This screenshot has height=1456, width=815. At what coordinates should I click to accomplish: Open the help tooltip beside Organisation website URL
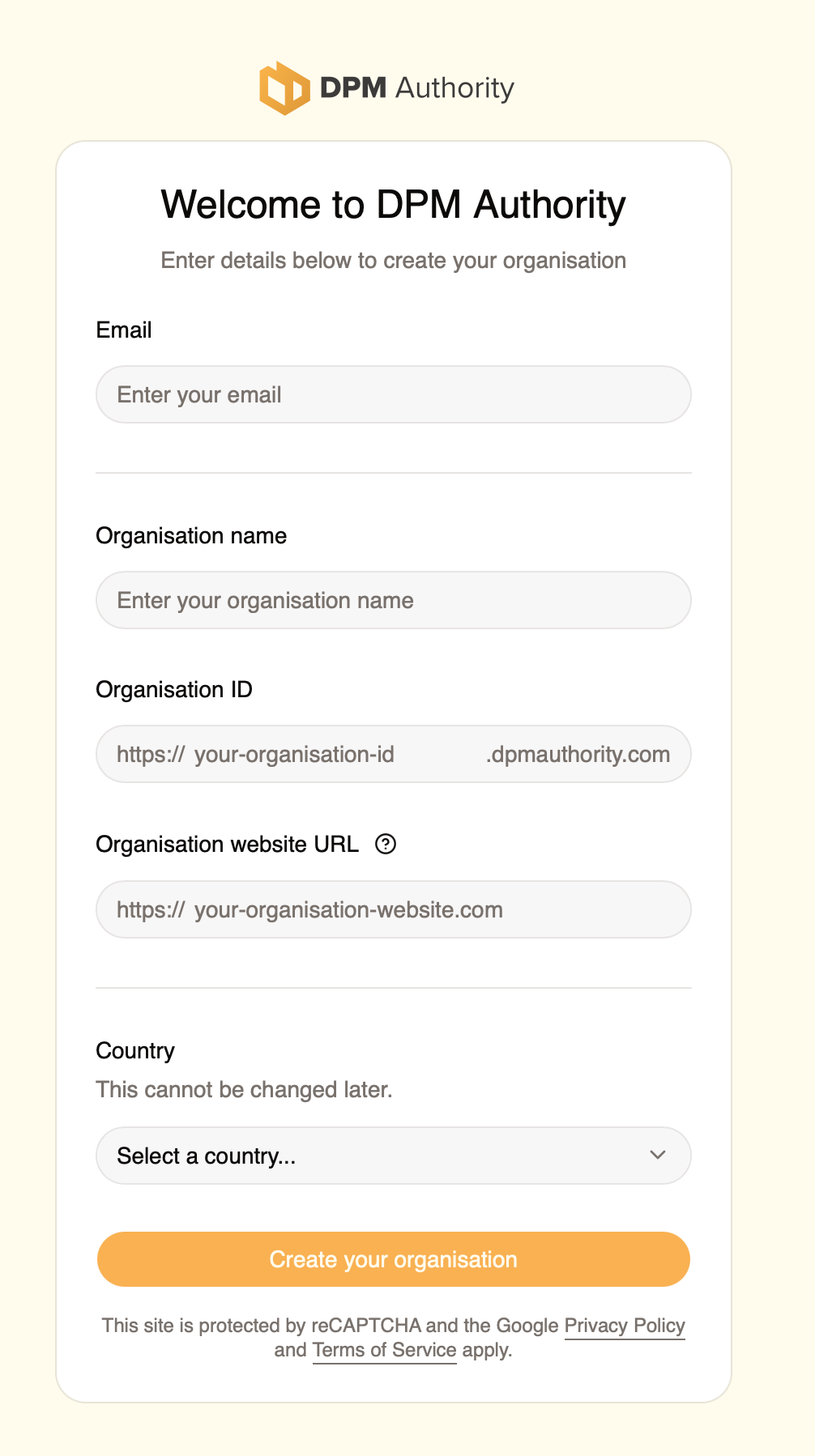click(x=386, y=844)
